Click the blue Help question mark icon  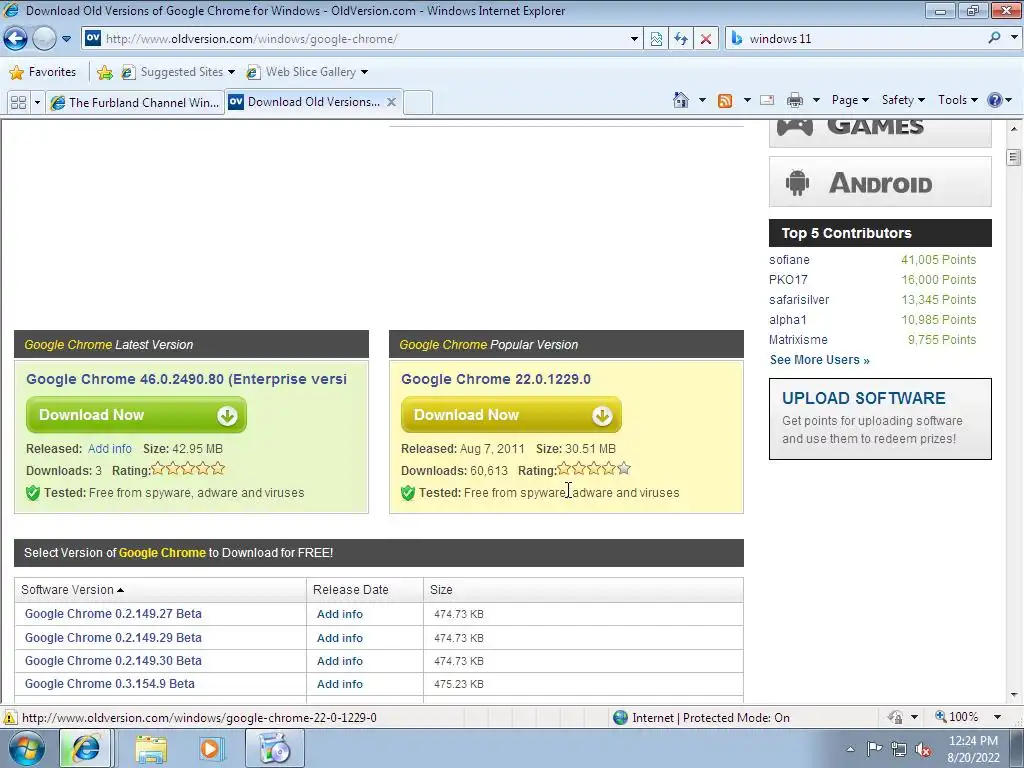point(995,100)
